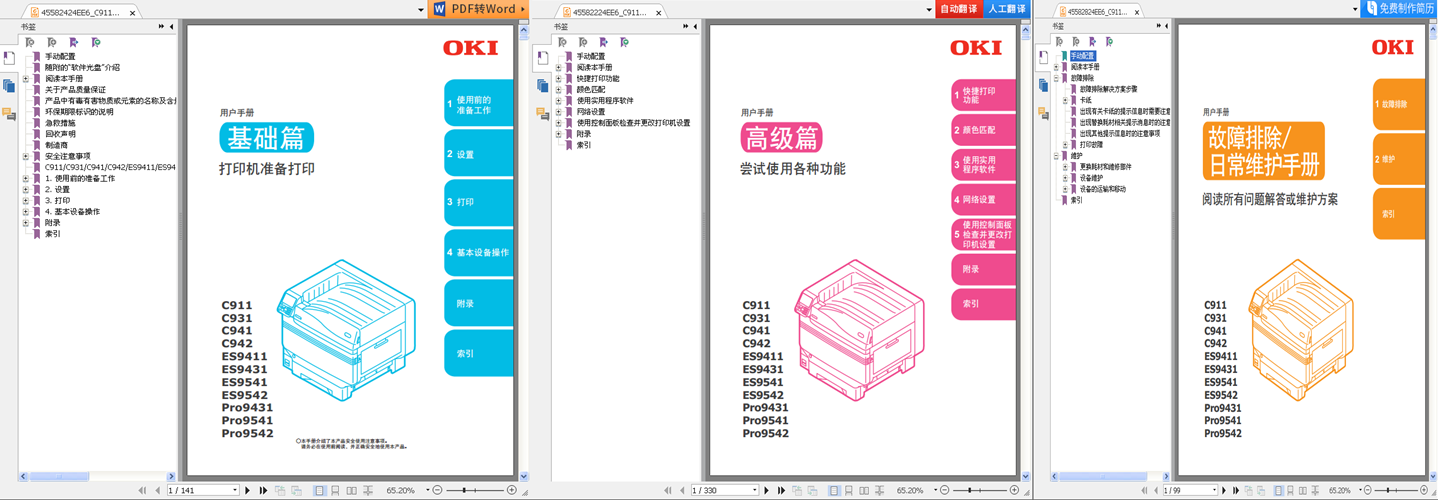Open 颜色匹配 bookmark in middle window
The width and height of the screenshot is (1438, 500).
[591, 90]
